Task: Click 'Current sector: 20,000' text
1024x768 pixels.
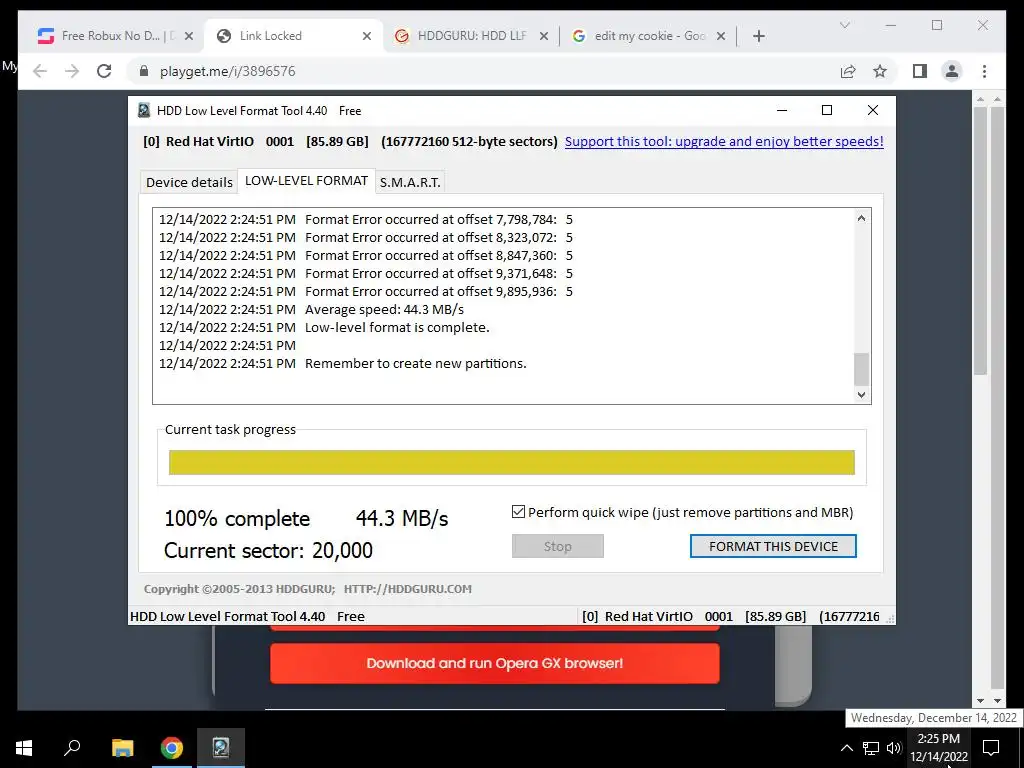Action: point(268,551)
